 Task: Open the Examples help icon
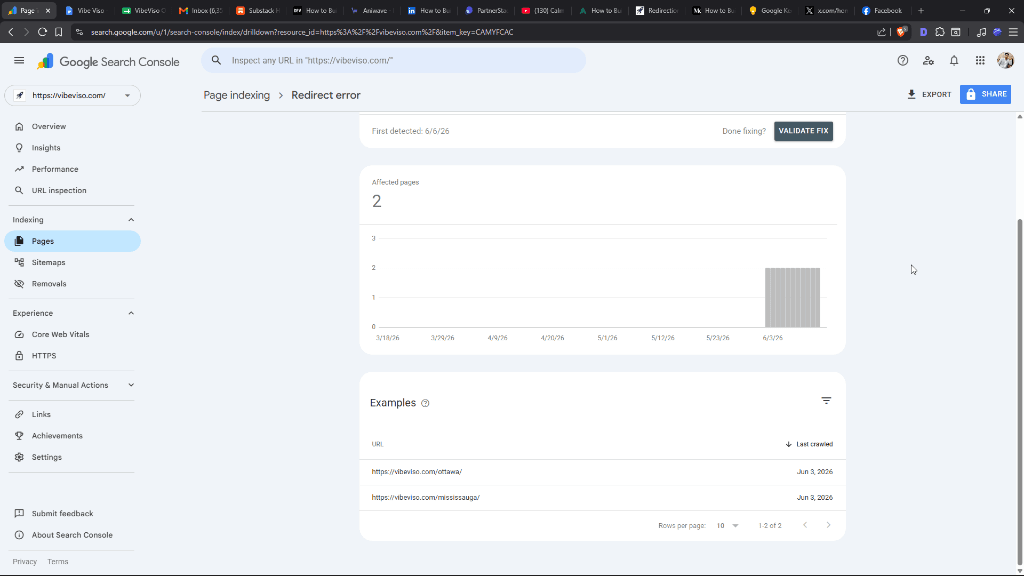(425, 403)
